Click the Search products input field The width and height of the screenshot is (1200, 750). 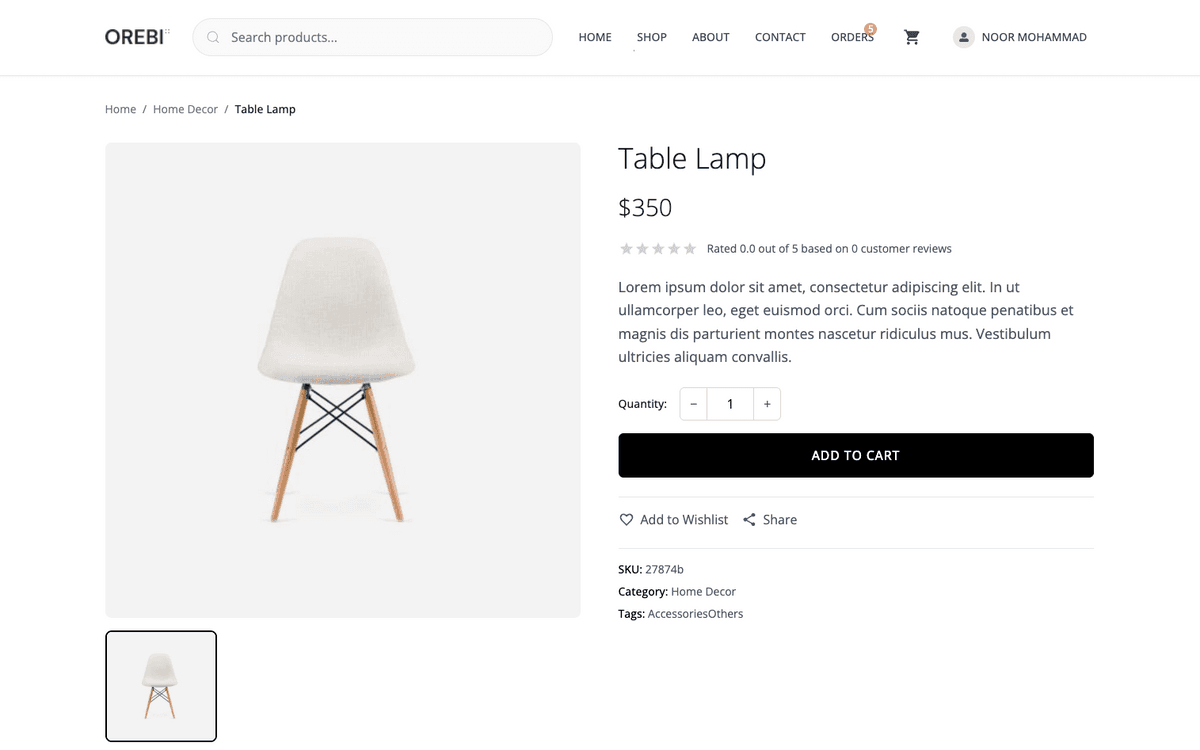(x=372, y=37)
